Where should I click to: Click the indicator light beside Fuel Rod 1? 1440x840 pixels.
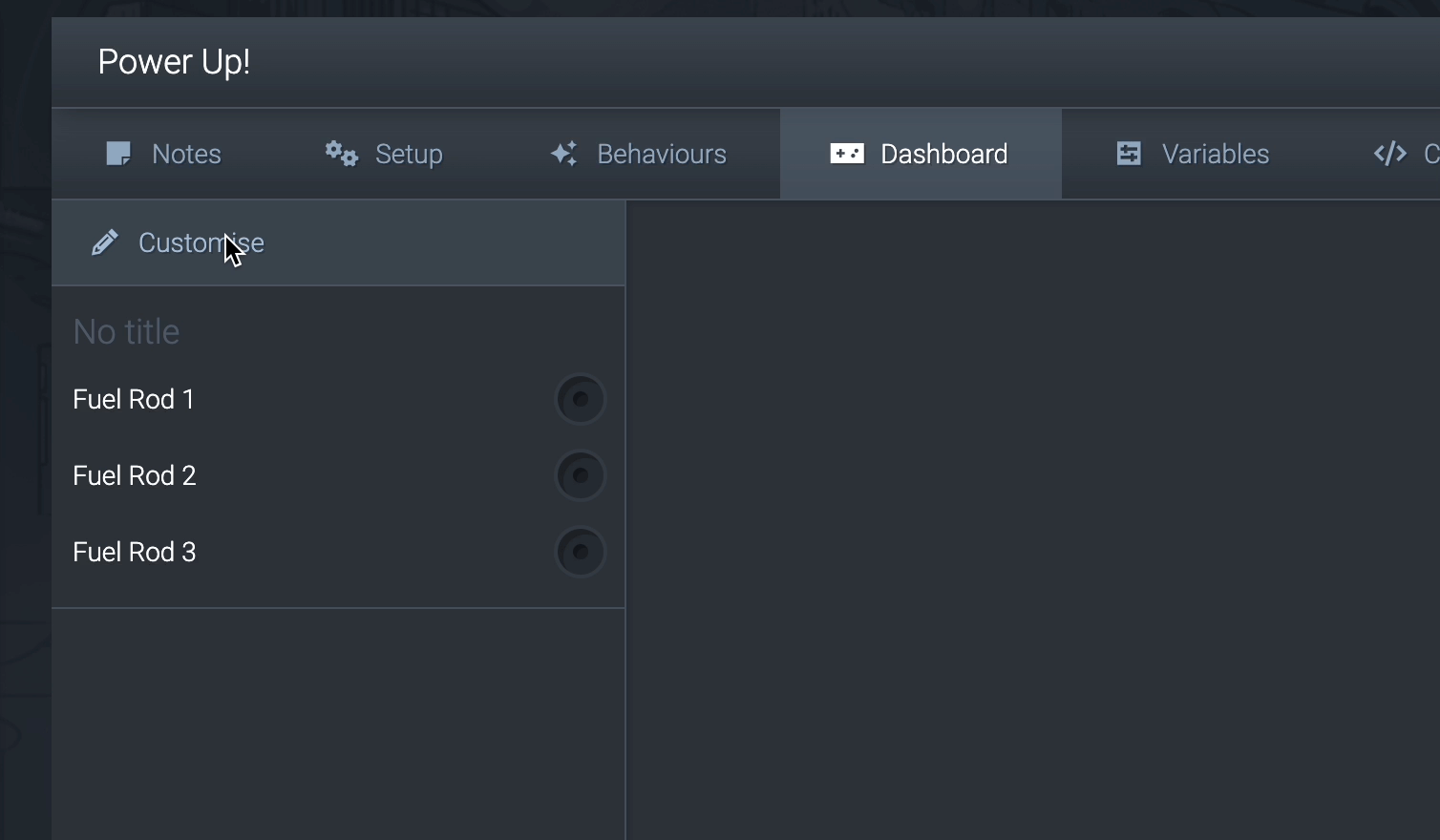[x=580, y=399]
